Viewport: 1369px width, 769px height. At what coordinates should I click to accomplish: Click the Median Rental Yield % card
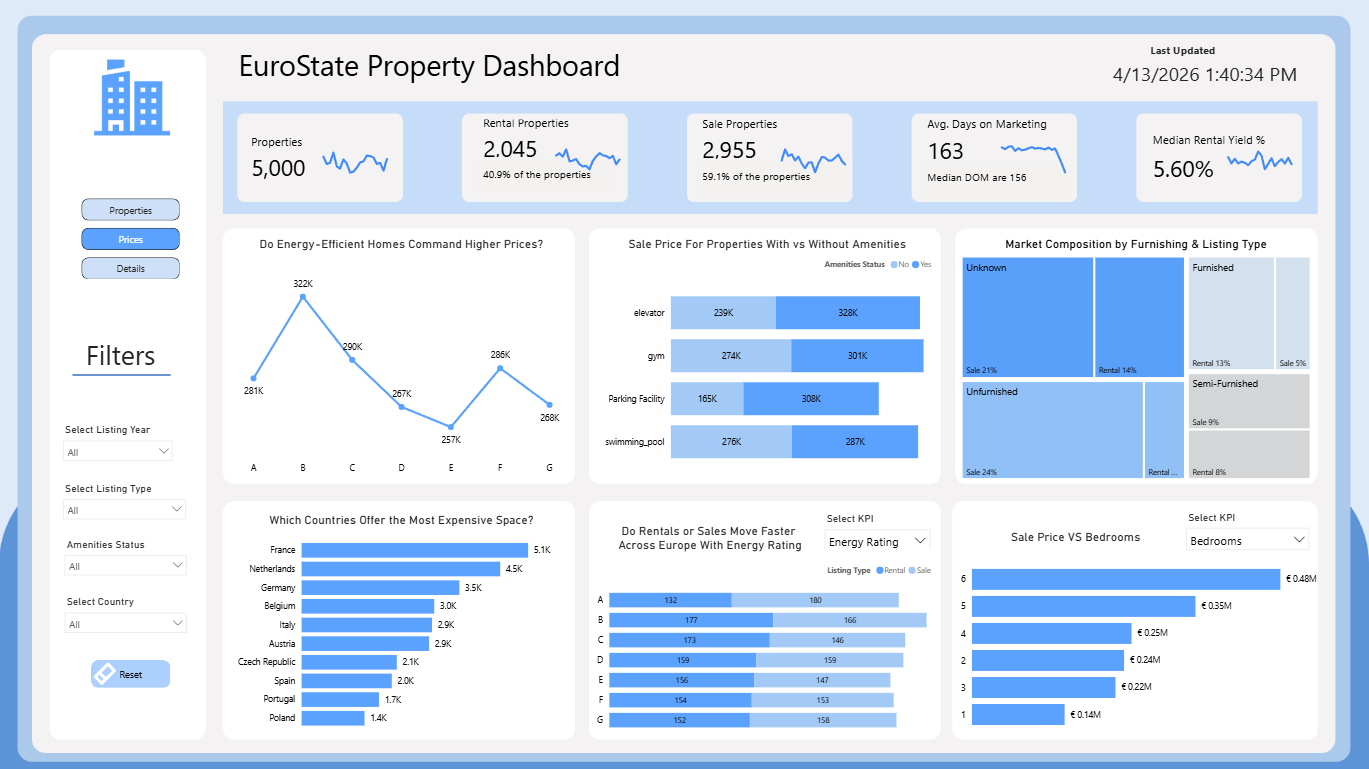[x=1220, y=158]
